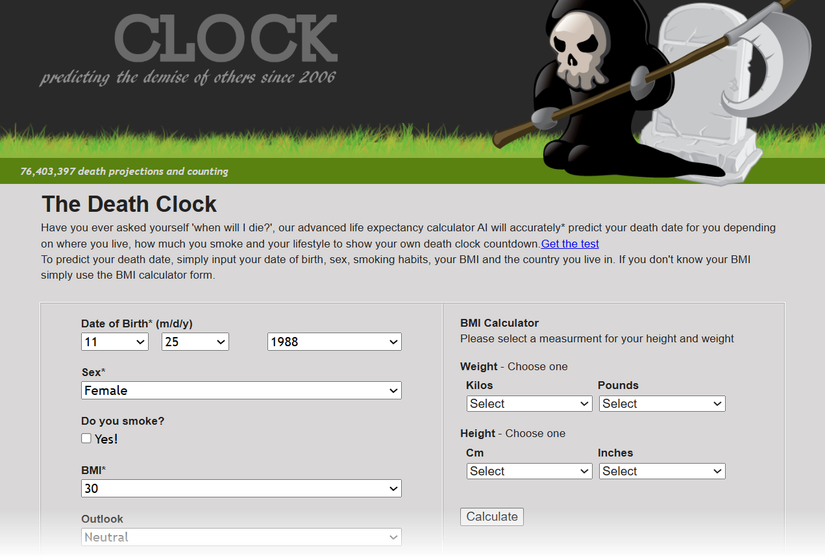The width and height of the screenshot is (825, 558).
Task: Open the Sex dropdown set to Female
Action: (241, 391)
